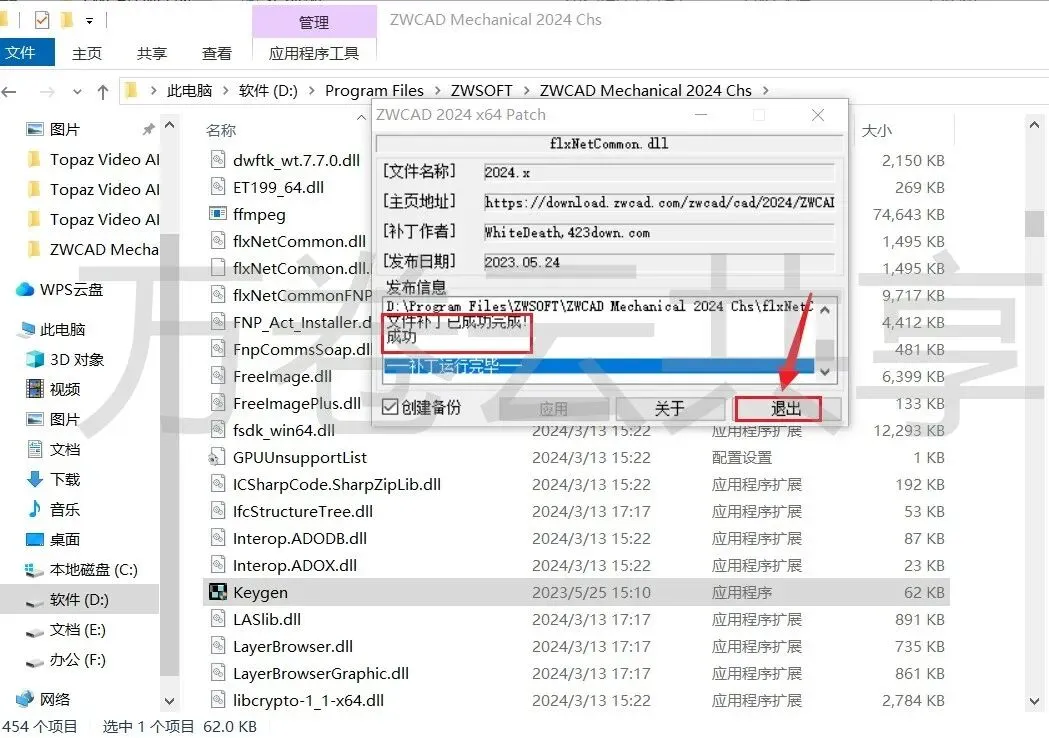1049x738 pixels.
Task: Click the greyed 应用 button in Patch dialog
Action: pyautogui.click(x=554, y=408)
